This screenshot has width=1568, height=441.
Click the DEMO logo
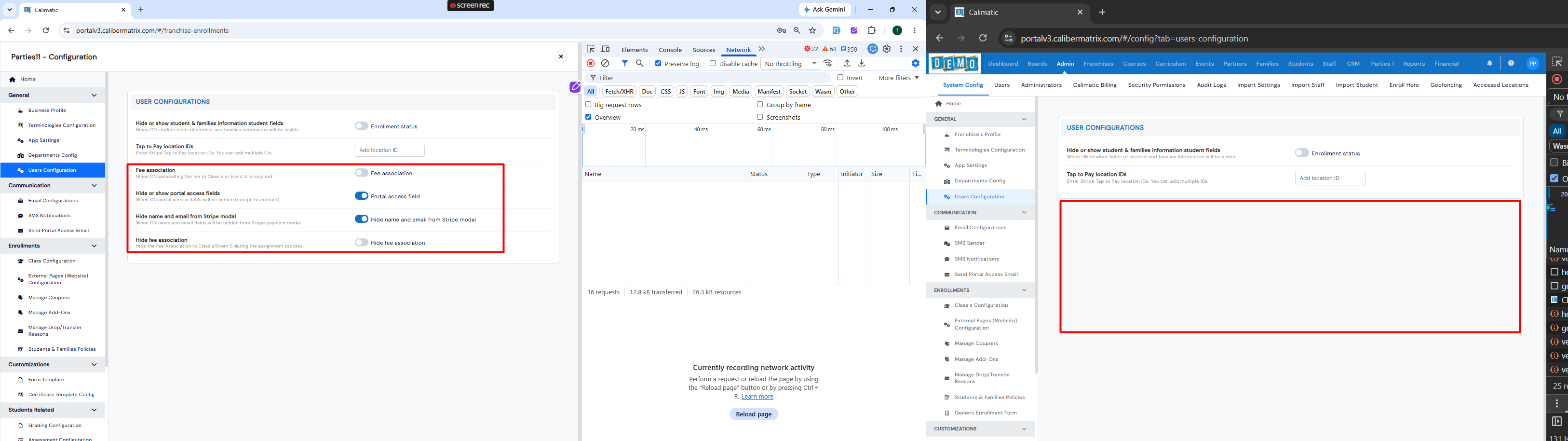click(x=954, y=63)
